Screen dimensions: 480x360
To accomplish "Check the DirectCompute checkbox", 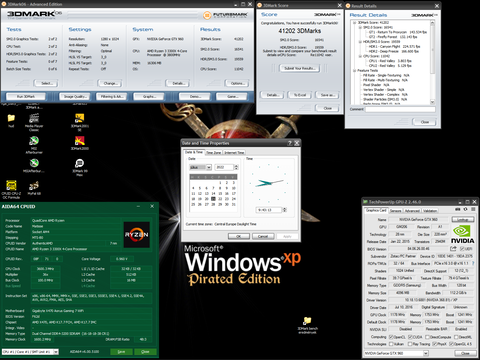I will (x=428, y=337).
